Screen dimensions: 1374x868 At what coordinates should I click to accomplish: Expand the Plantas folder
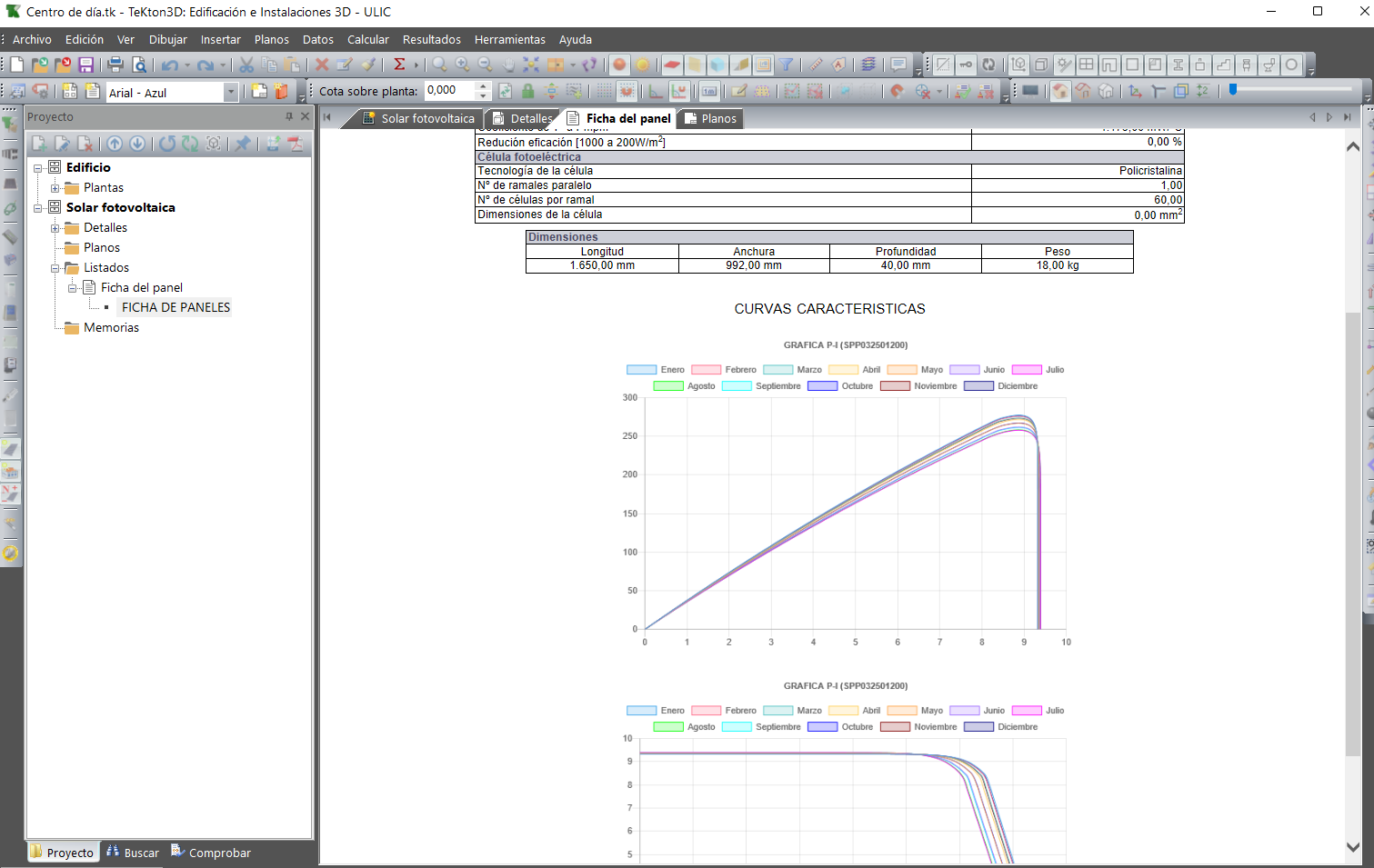click(x=55, y=188)
